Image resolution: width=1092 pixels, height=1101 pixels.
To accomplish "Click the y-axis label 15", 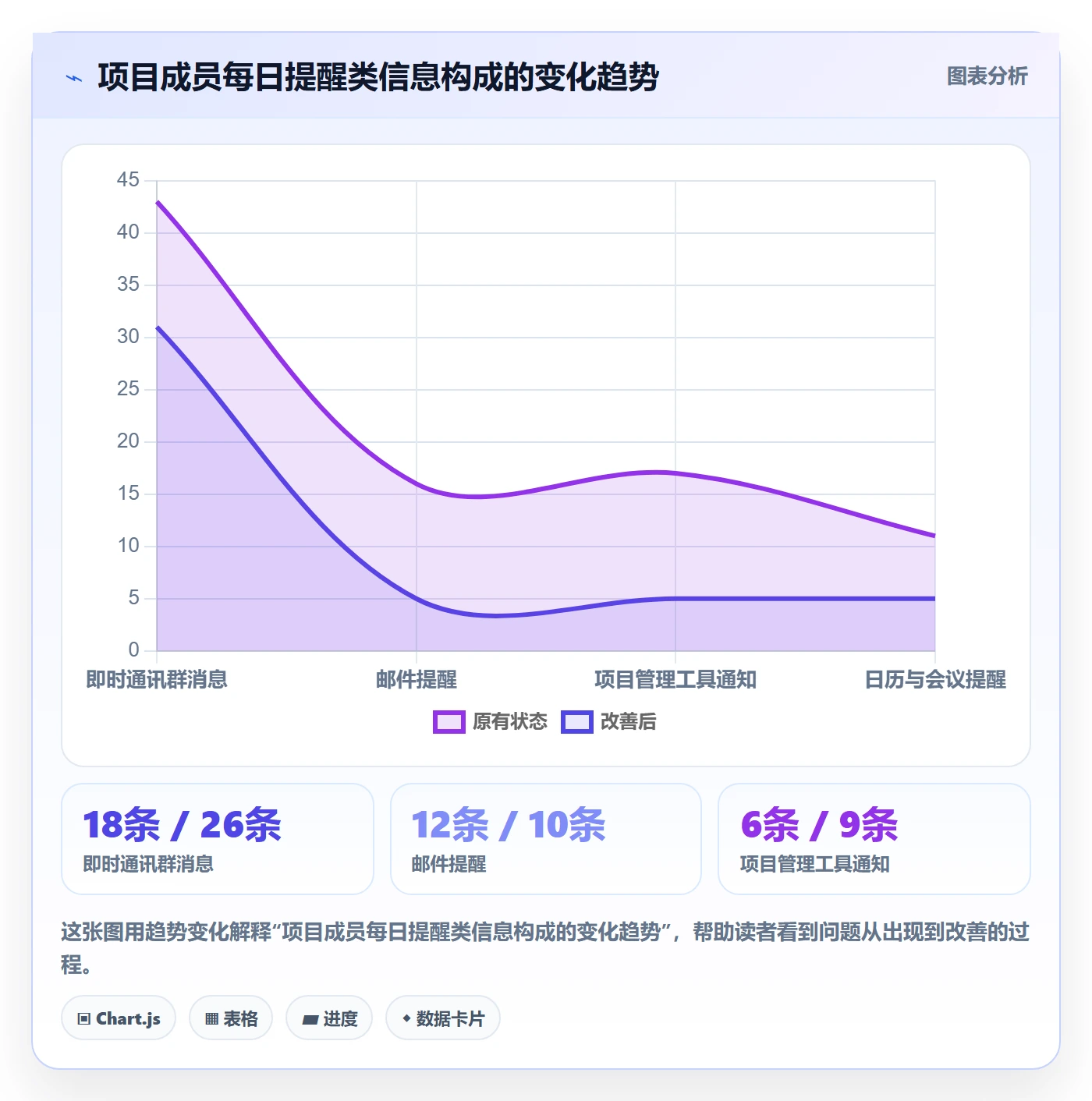I will coord(128,494).
